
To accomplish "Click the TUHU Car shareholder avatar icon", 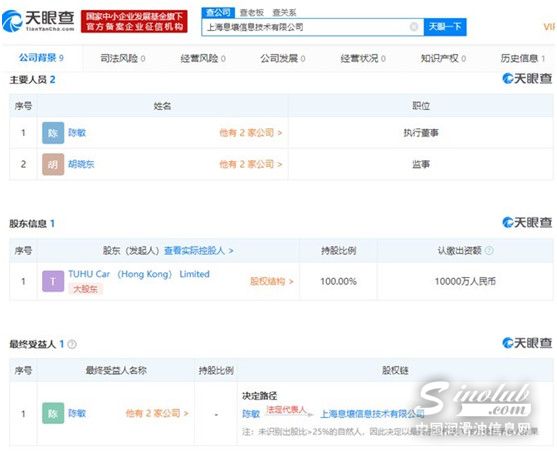I will coord(53,281).
